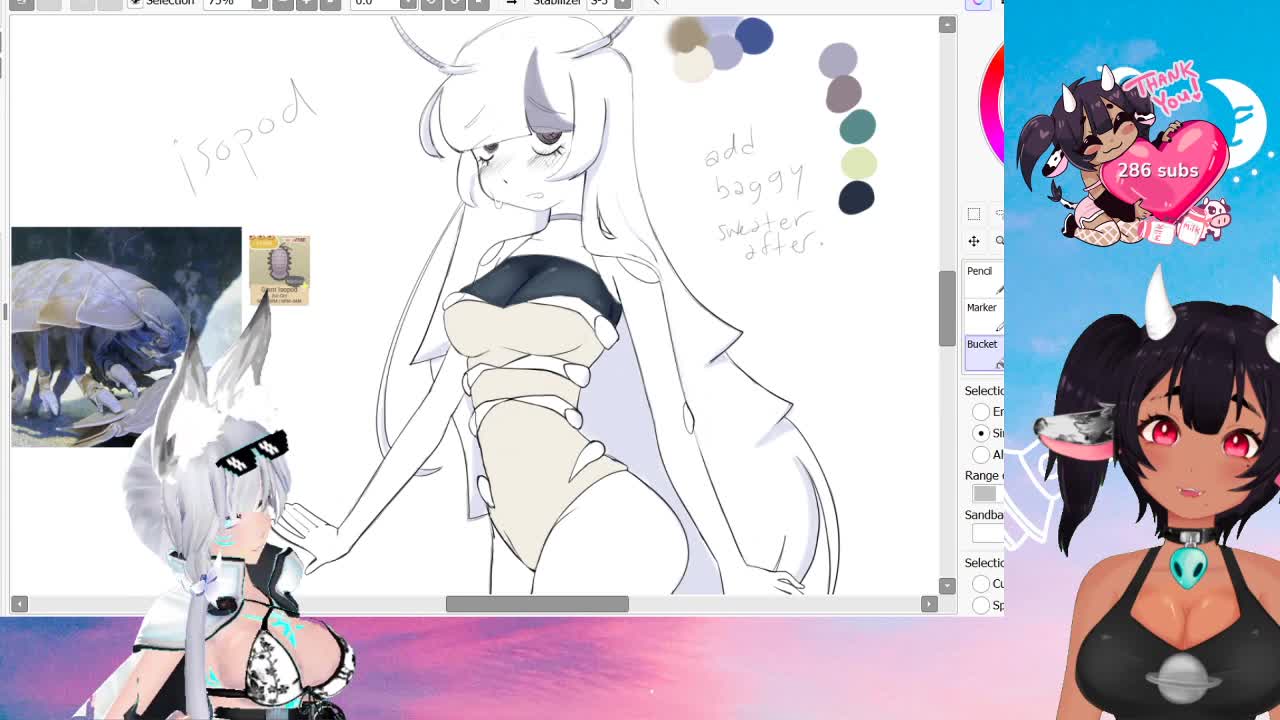This screenshot has width=1280, height=720.
Task: Open the rotation angle dropdown arrow
Action: [x=408, y=3]
